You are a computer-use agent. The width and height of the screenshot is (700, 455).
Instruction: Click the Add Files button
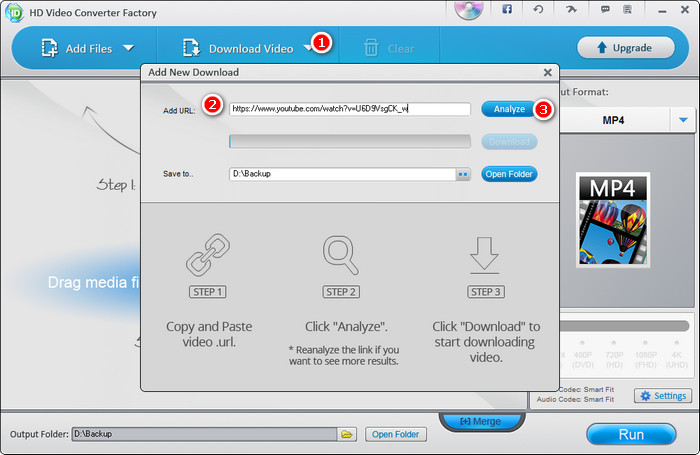pos(77,48)
